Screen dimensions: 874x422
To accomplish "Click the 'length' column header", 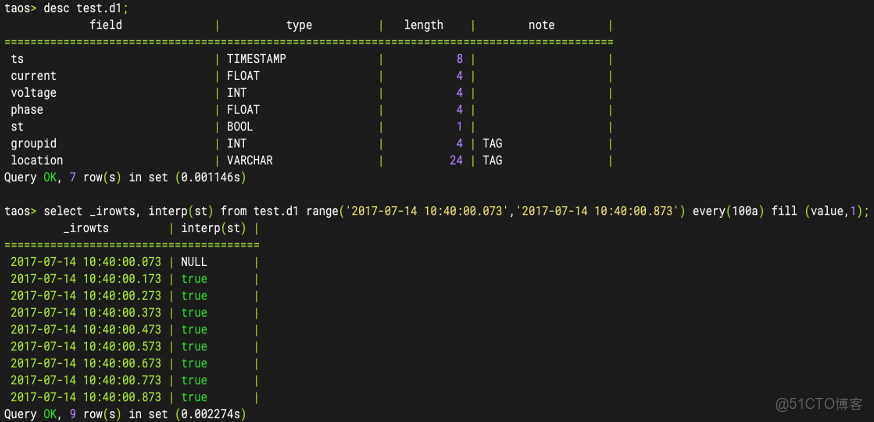I will point(423,25).
